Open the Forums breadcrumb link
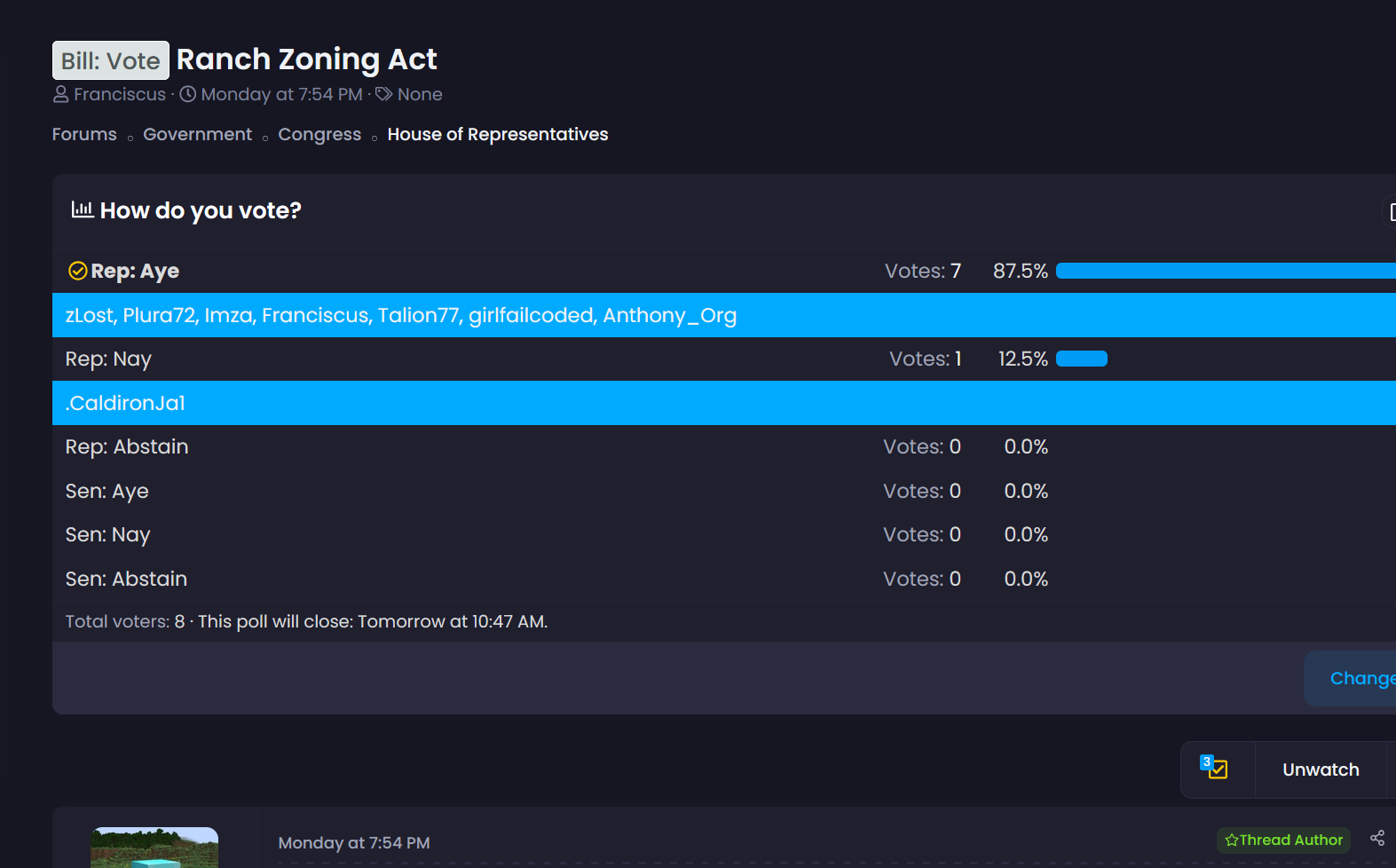 pyautogui.click(x=84, y=134)
